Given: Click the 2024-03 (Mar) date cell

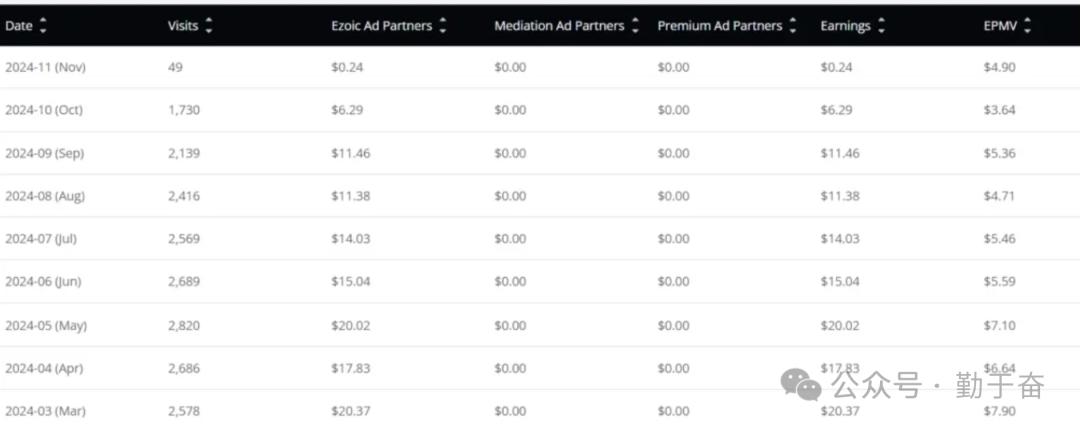Looking at the screenshot, I should point(45,411).
